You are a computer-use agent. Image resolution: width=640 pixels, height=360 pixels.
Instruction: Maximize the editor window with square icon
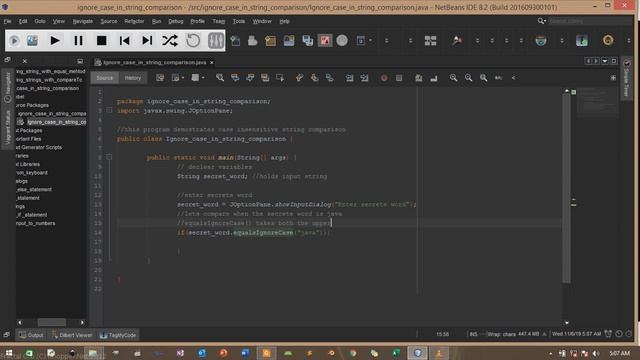tap(613, 61)
